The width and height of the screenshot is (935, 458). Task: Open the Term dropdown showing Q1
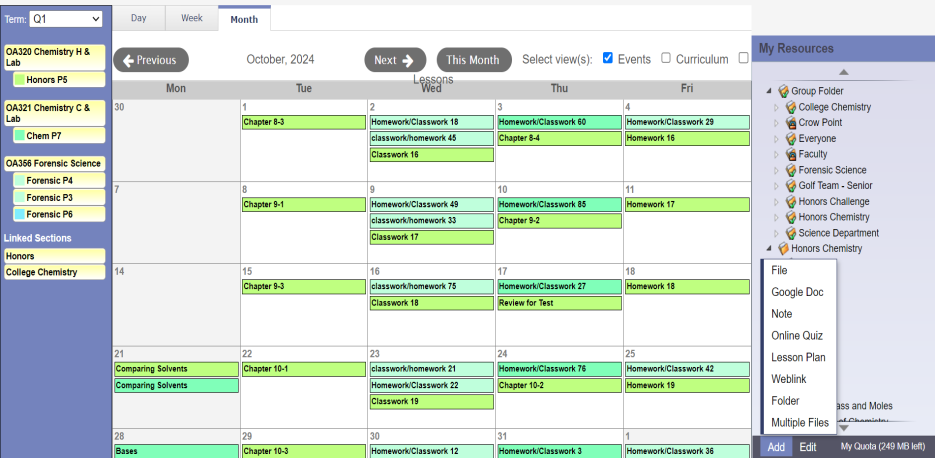click(x=66, y=19)
